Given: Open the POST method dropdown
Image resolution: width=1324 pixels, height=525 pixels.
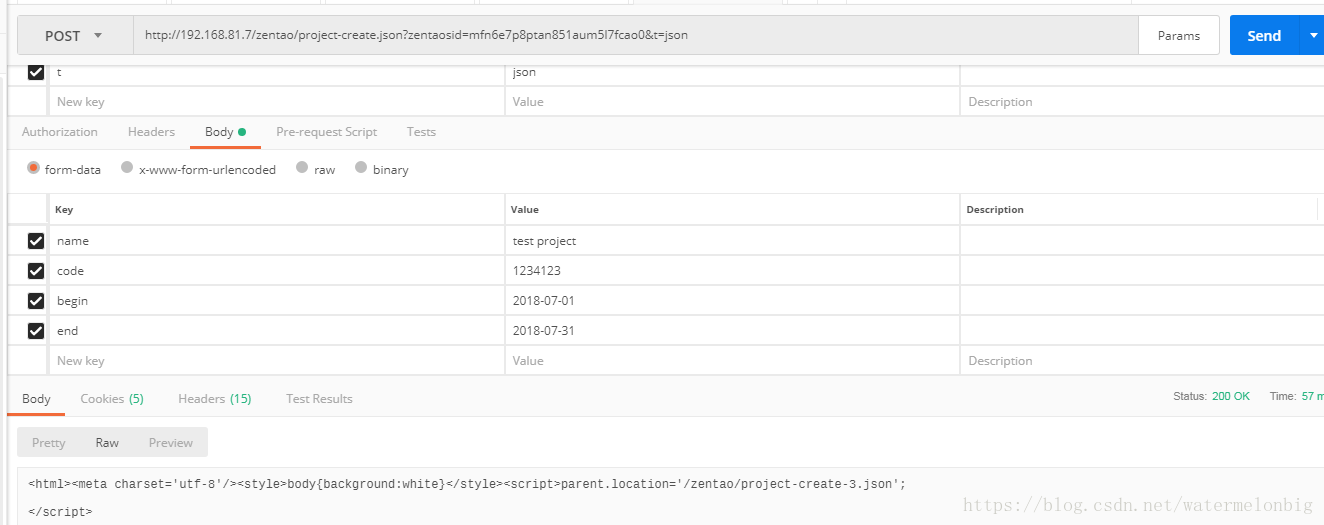Looking at the screenshot, I should pos(75,35).
